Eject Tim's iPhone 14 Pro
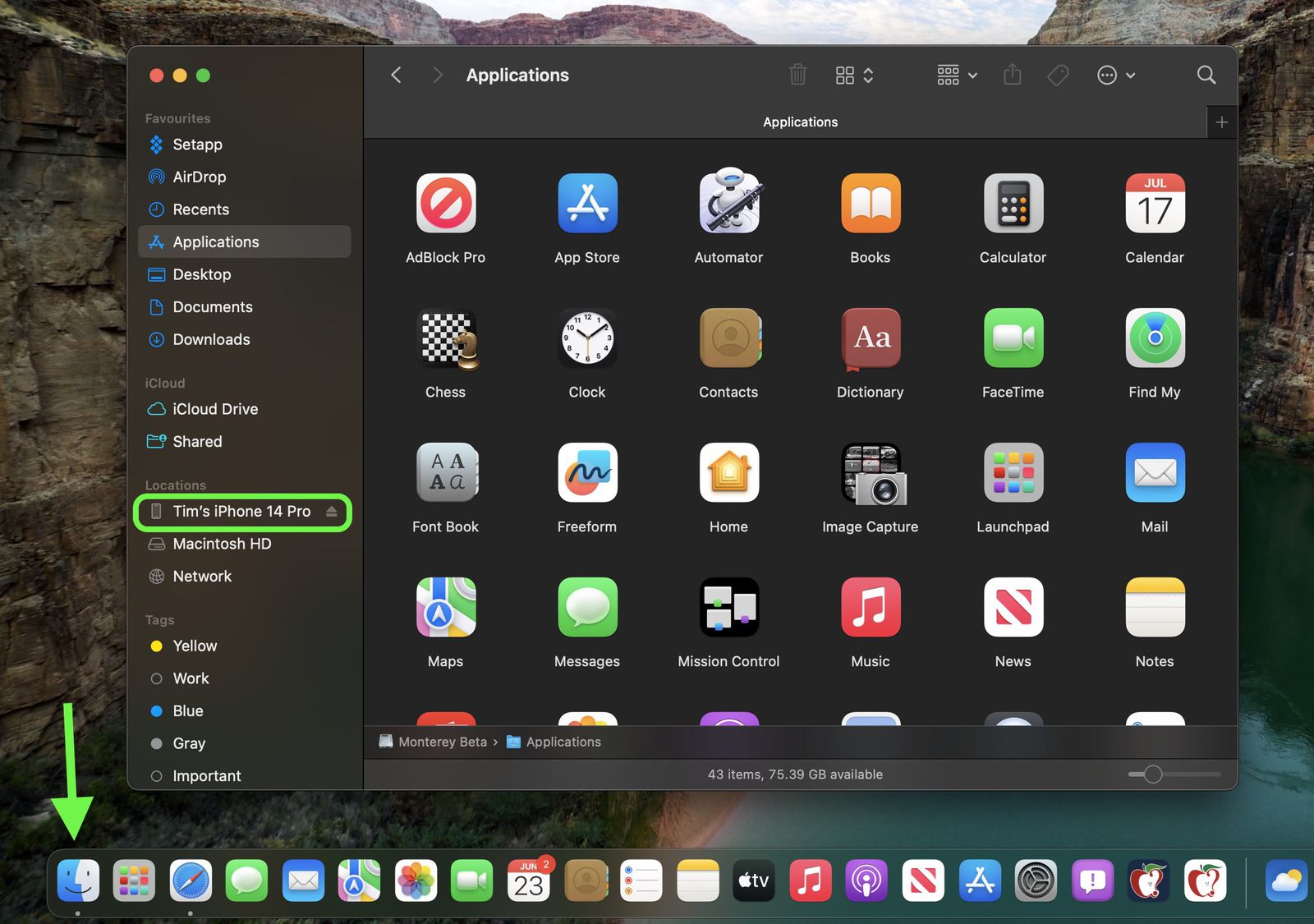The image size is (1314, 924). (332, 511)
